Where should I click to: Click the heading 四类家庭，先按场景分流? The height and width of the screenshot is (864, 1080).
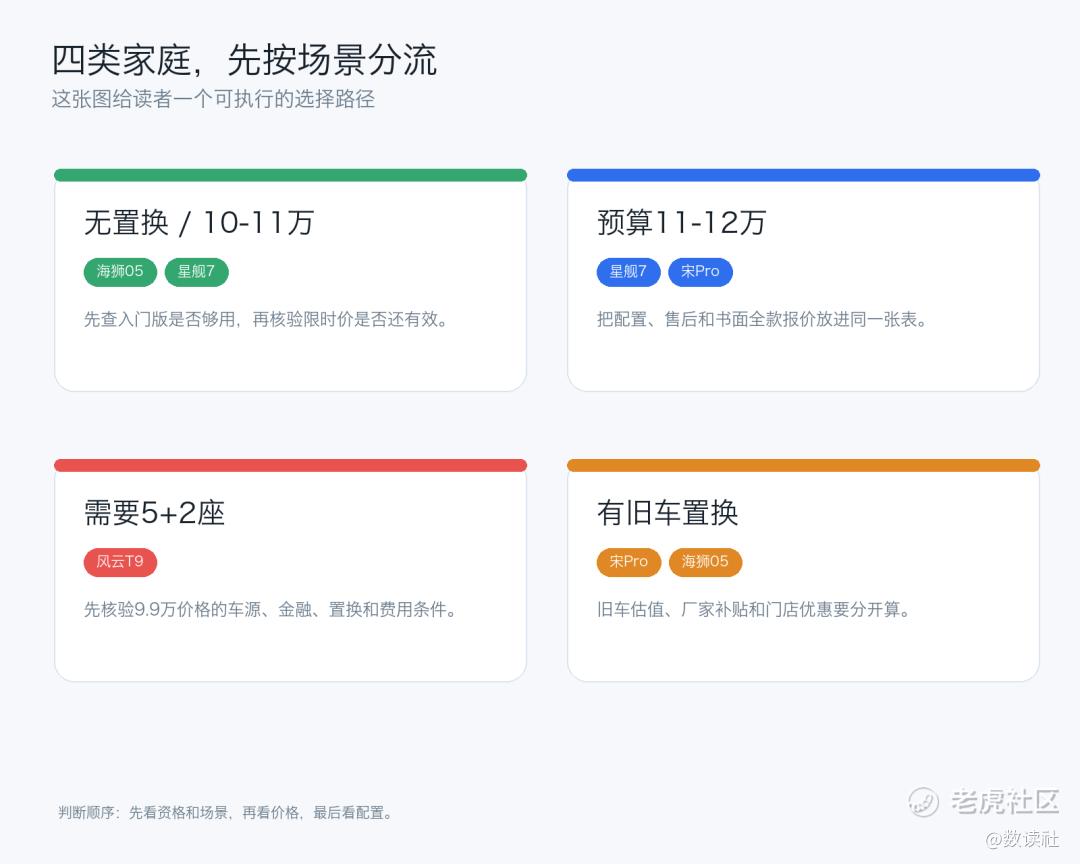[x=244, y=60]
